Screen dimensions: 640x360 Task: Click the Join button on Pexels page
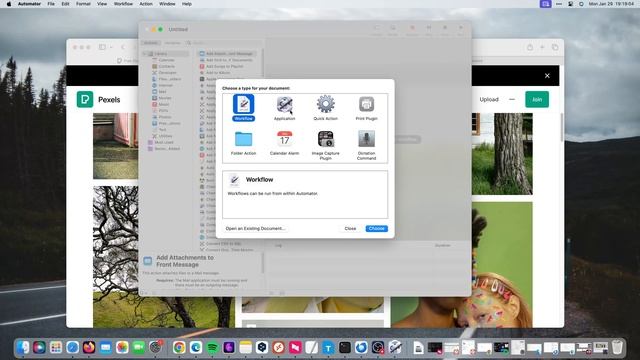537,99
